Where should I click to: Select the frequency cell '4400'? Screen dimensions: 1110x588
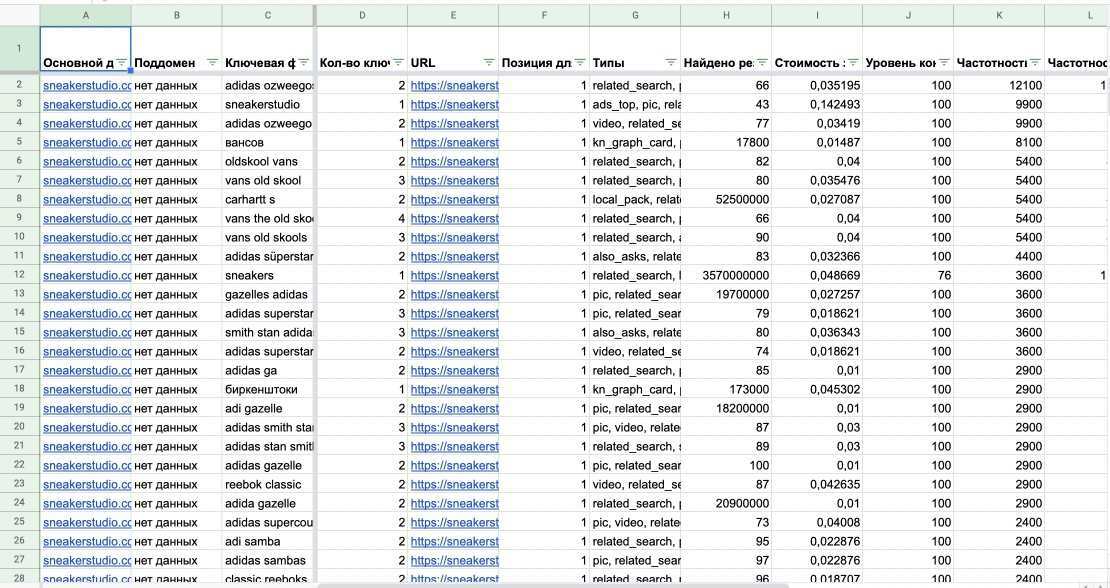pos(999,256)
